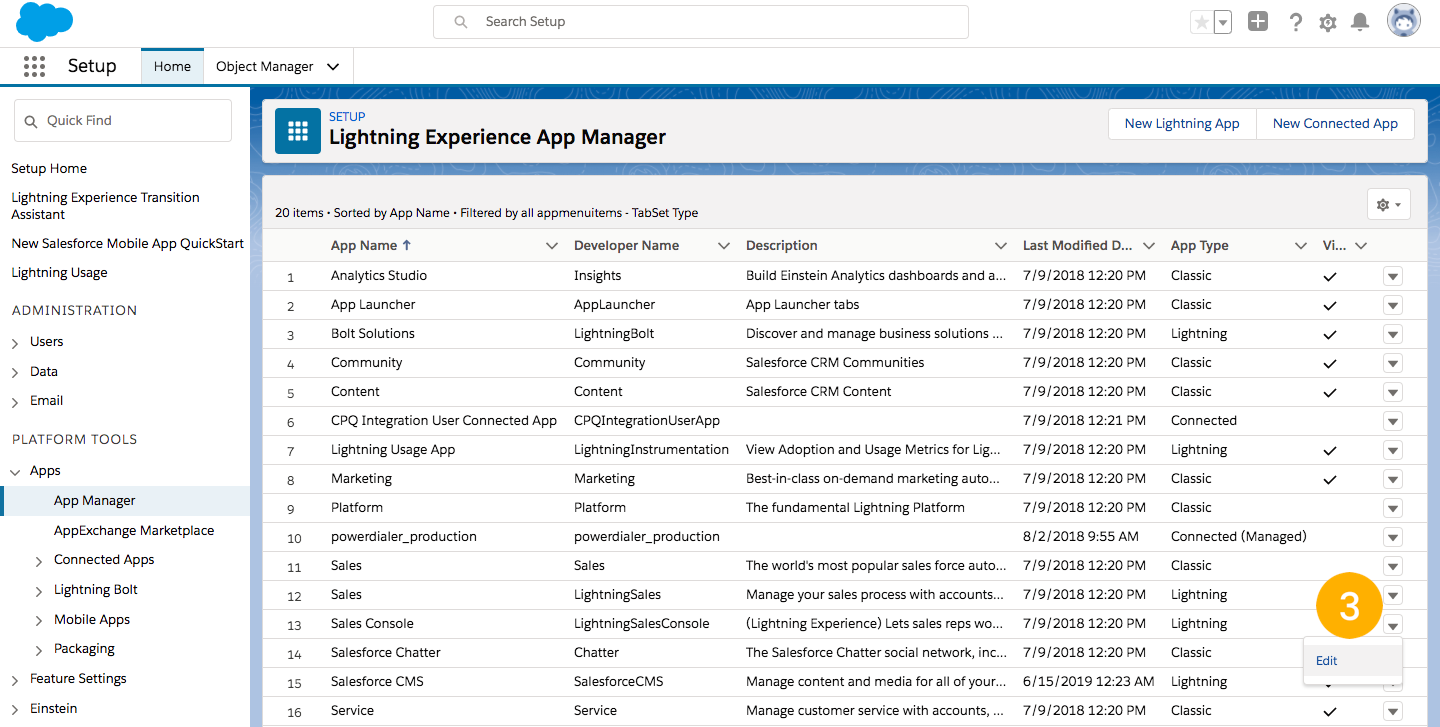Open row actions for powerdialer_production
The image size is (1440, 727).
(x=1392, y=538)
